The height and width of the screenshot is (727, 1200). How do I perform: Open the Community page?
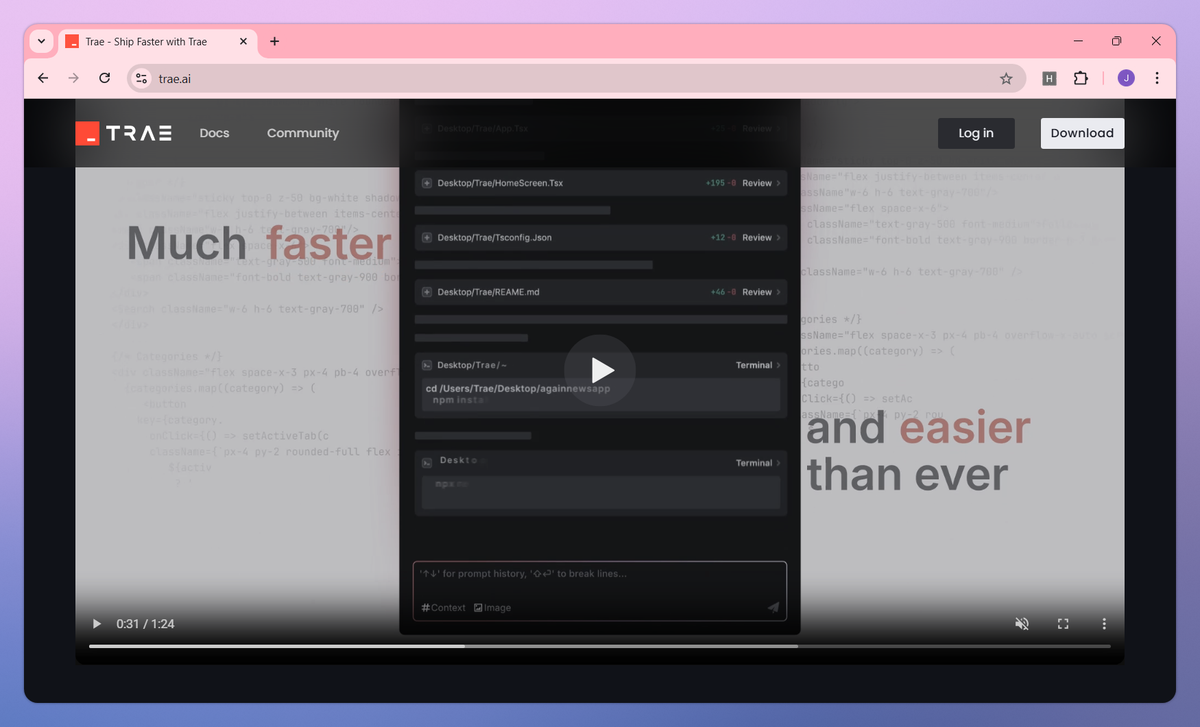click(303, 133)
